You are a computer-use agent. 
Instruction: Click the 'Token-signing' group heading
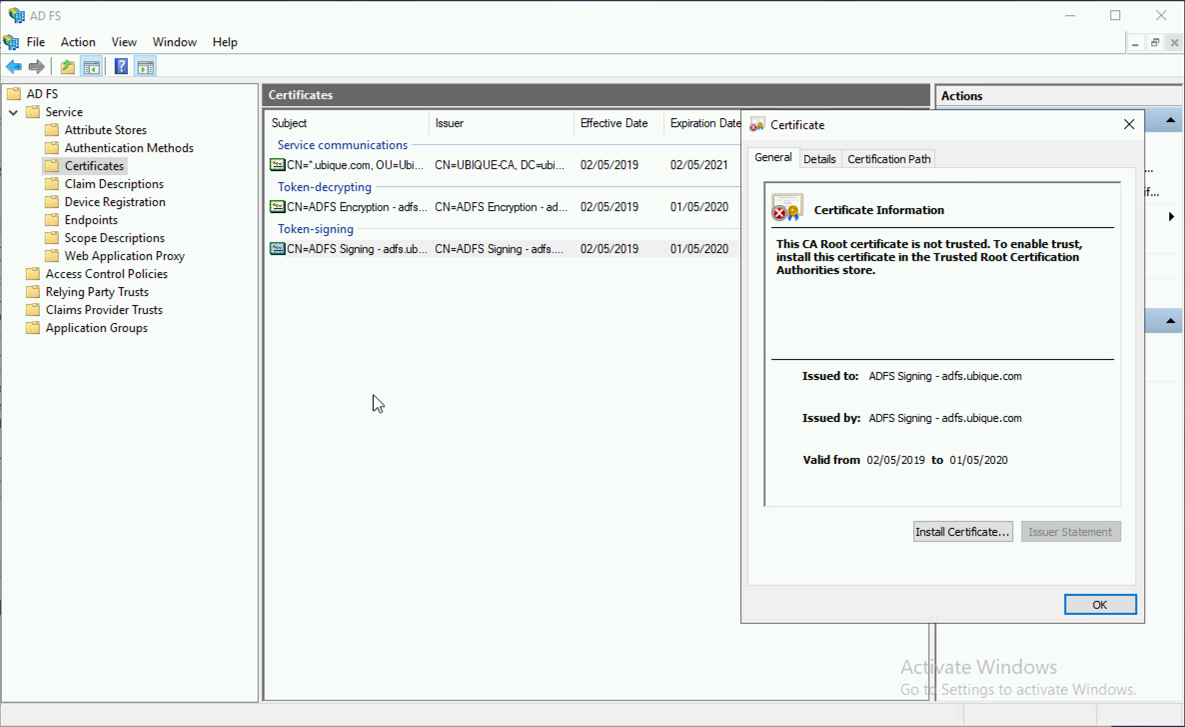[315, 229]
